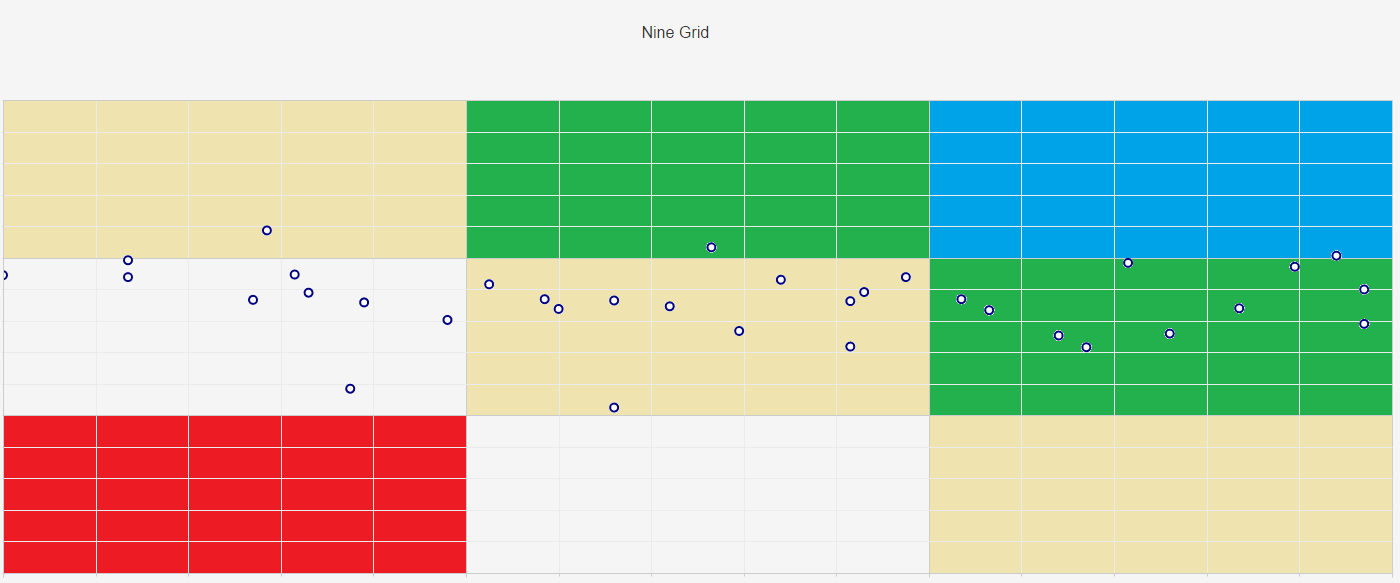The image size is (1400, 583).
Task: Click the red bottom-left grid region
Action: click(x=235, y=494)
